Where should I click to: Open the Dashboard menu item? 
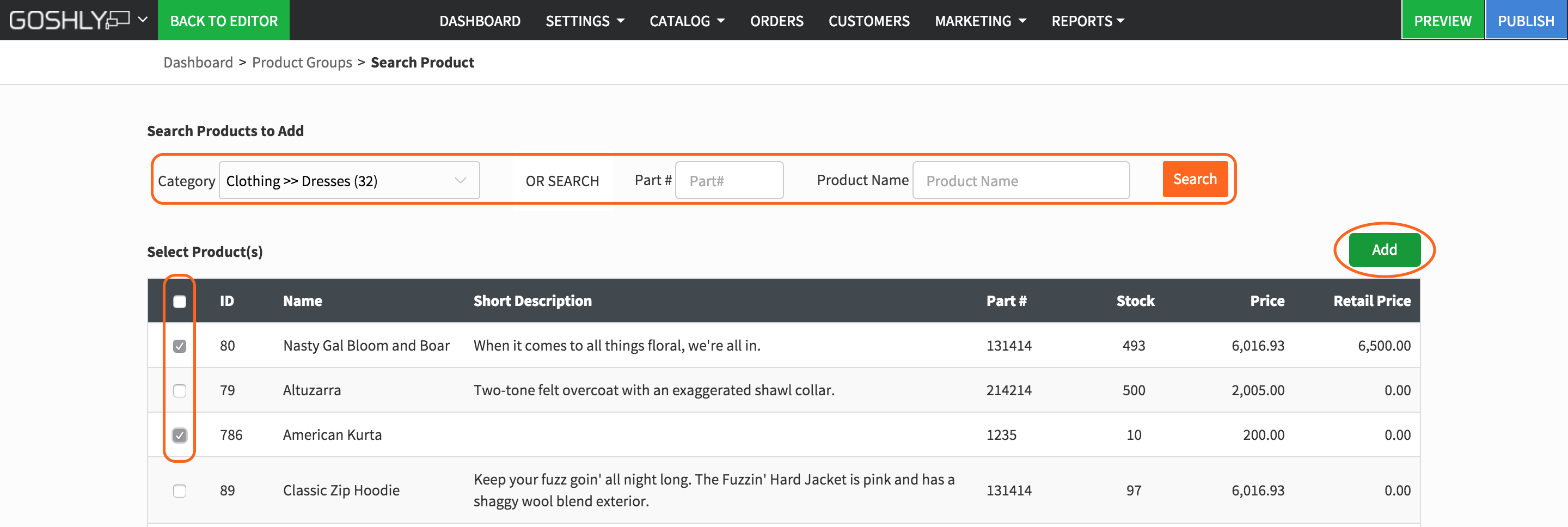[x=479, y=21]
